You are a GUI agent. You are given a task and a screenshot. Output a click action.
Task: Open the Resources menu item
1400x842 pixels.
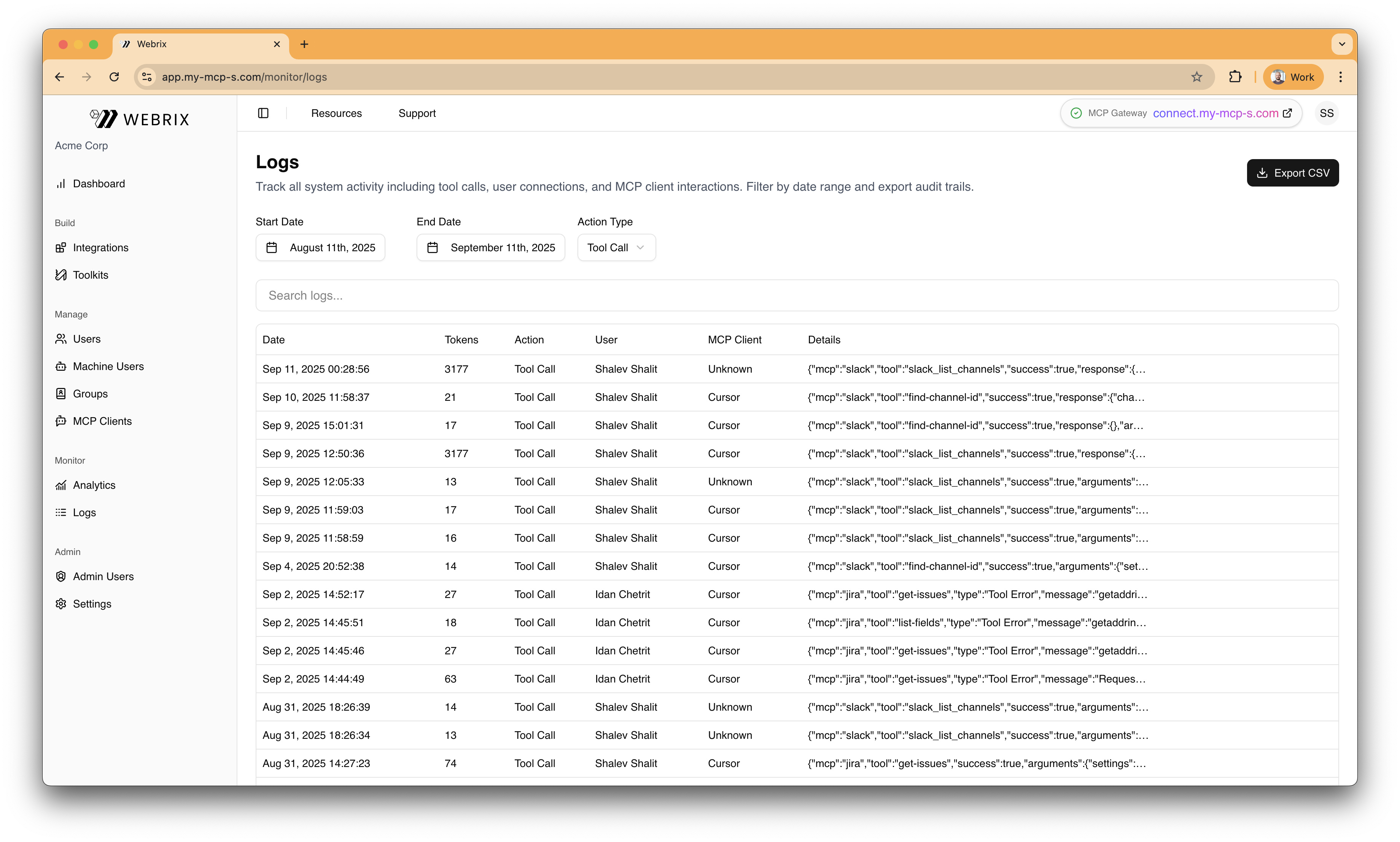(x=336, y=113)
